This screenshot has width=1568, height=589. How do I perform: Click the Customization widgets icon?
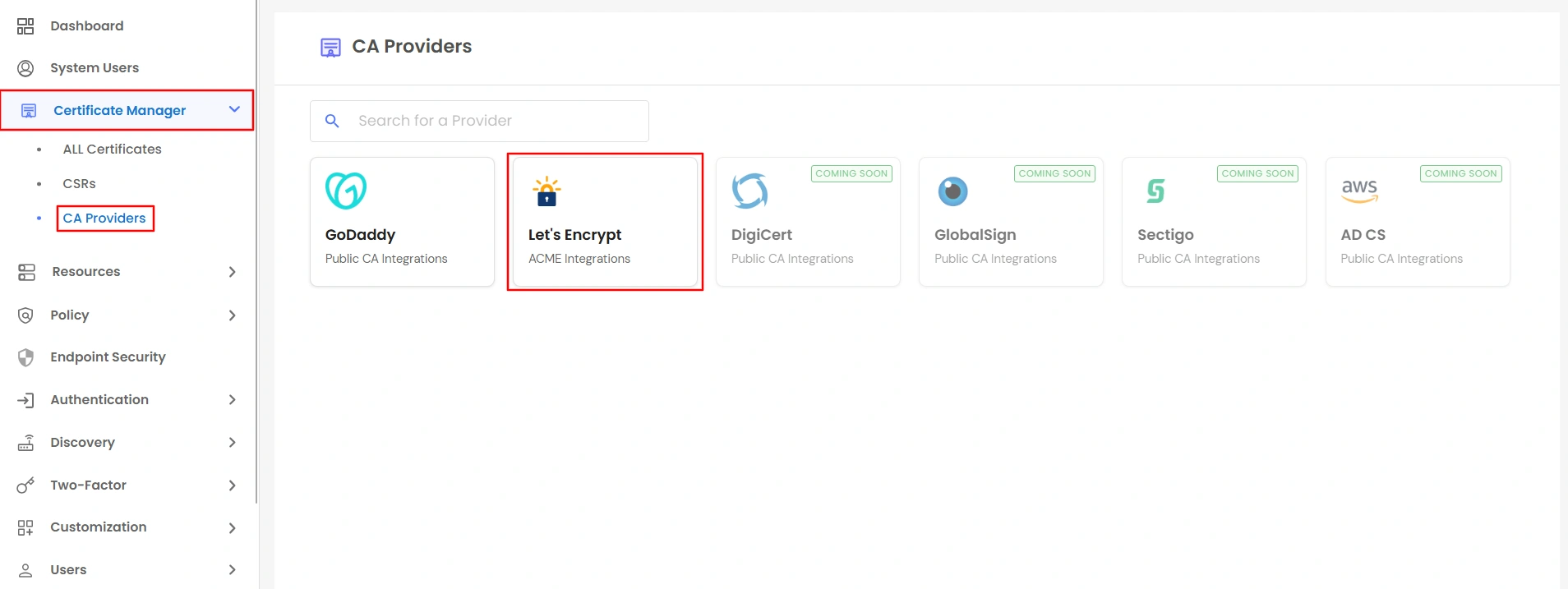tap(25, 527)
